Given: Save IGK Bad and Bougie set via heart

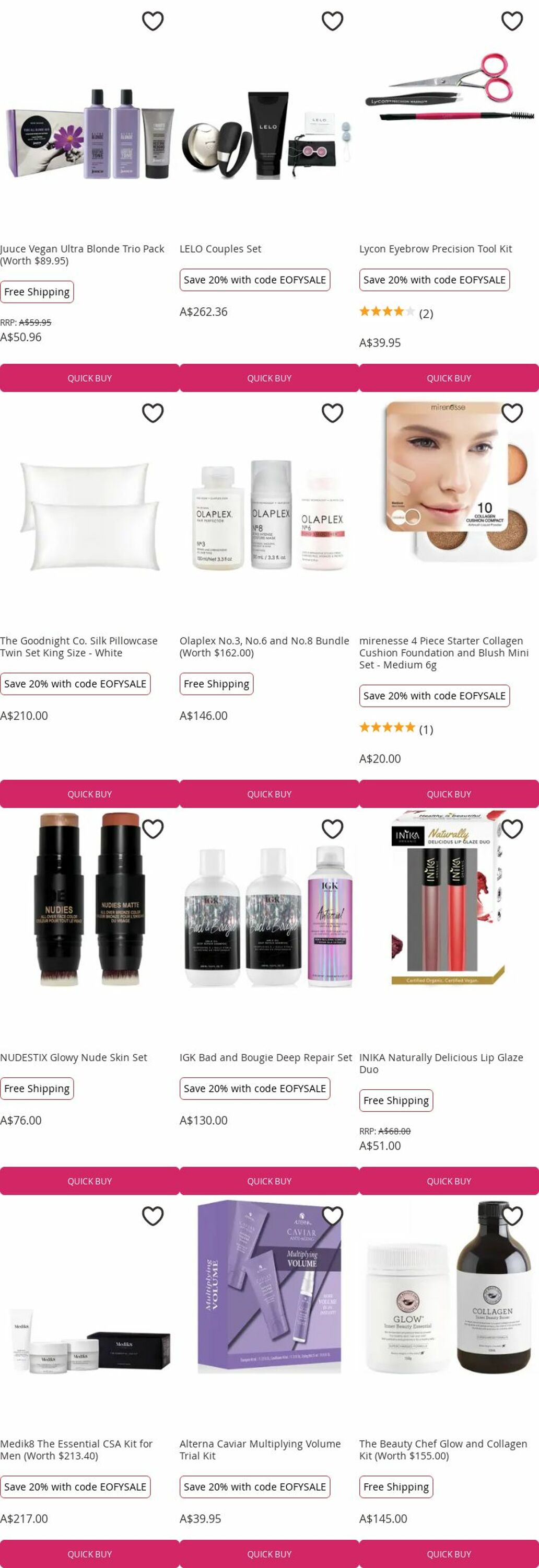Looking at the screenshot, I should 332,829.
